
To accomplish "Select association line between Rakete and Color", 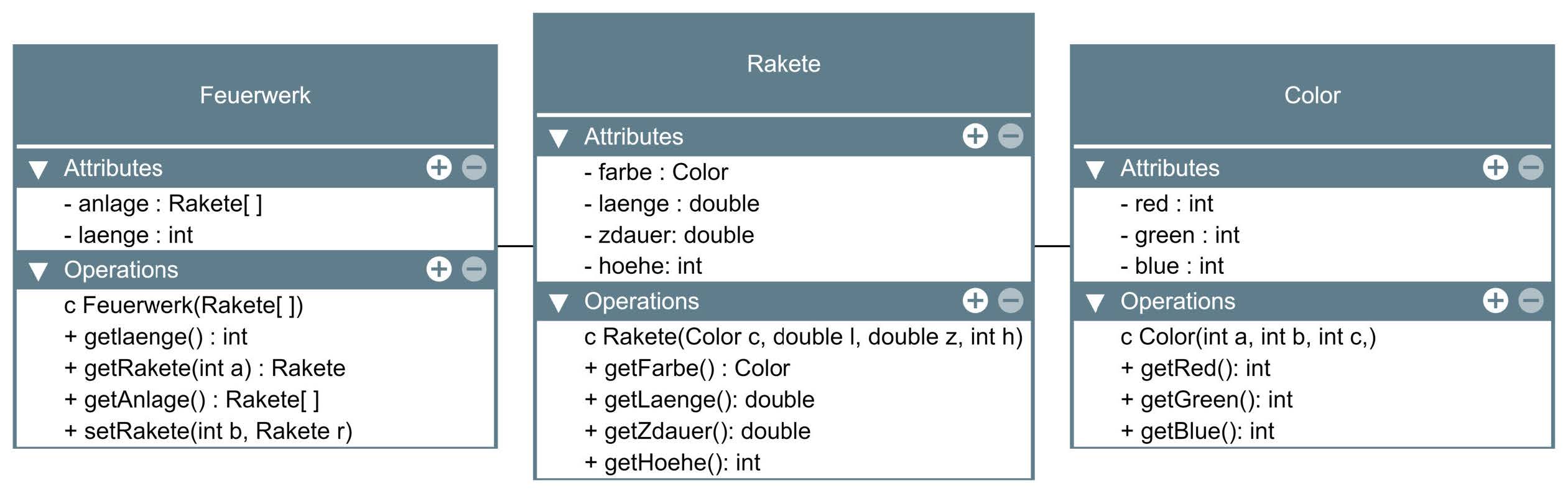I will coord(1052,247).
